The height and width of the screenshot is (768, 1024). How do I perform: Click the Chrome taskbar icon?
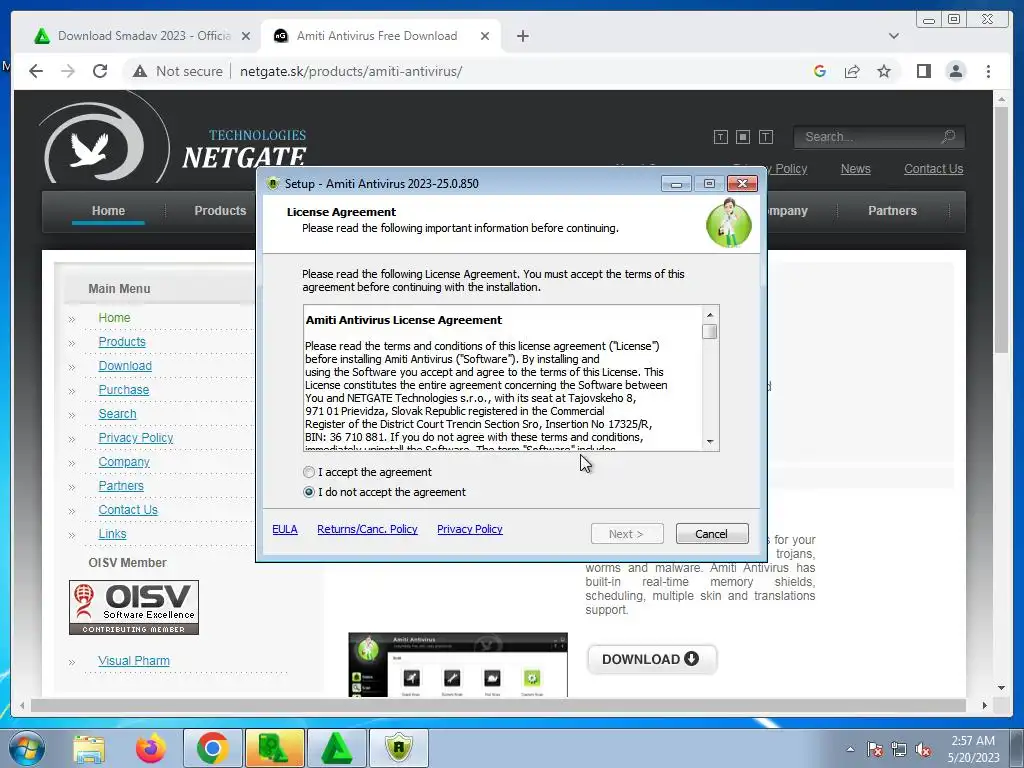212,748
